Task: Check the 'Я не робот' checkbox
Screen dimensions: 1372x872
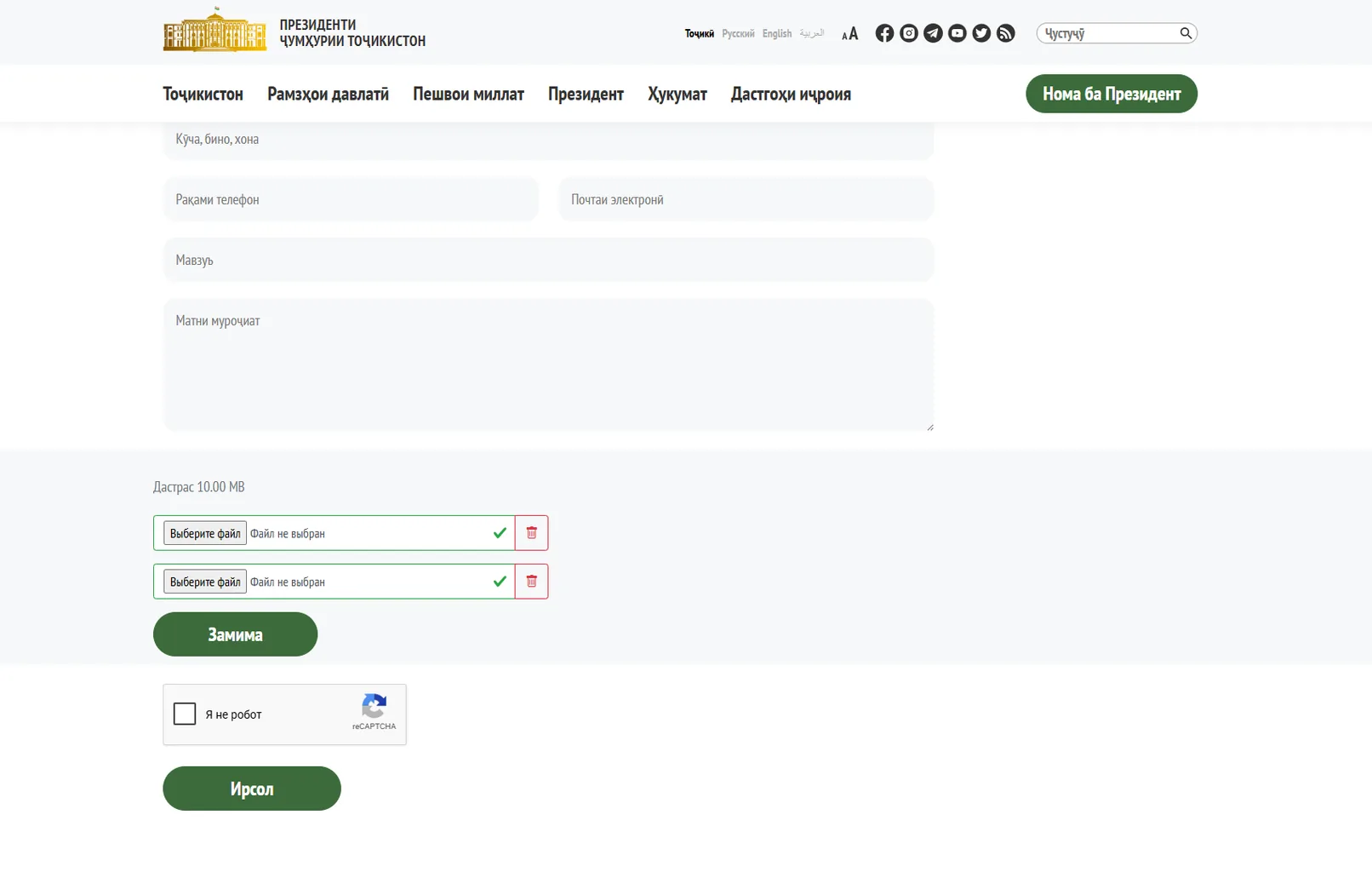Action: 185,714
